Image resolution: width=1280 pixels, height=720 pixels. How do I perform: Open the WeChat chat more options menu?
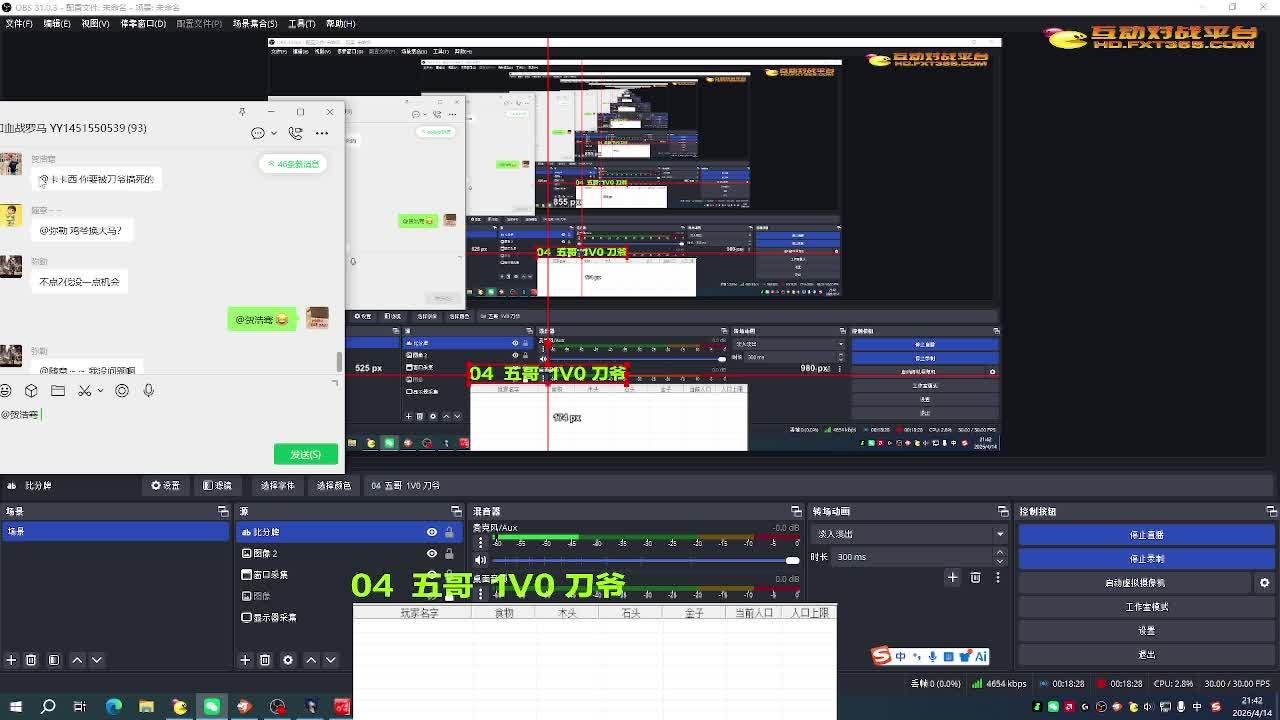pyautogui.click(x=322, y=133)
